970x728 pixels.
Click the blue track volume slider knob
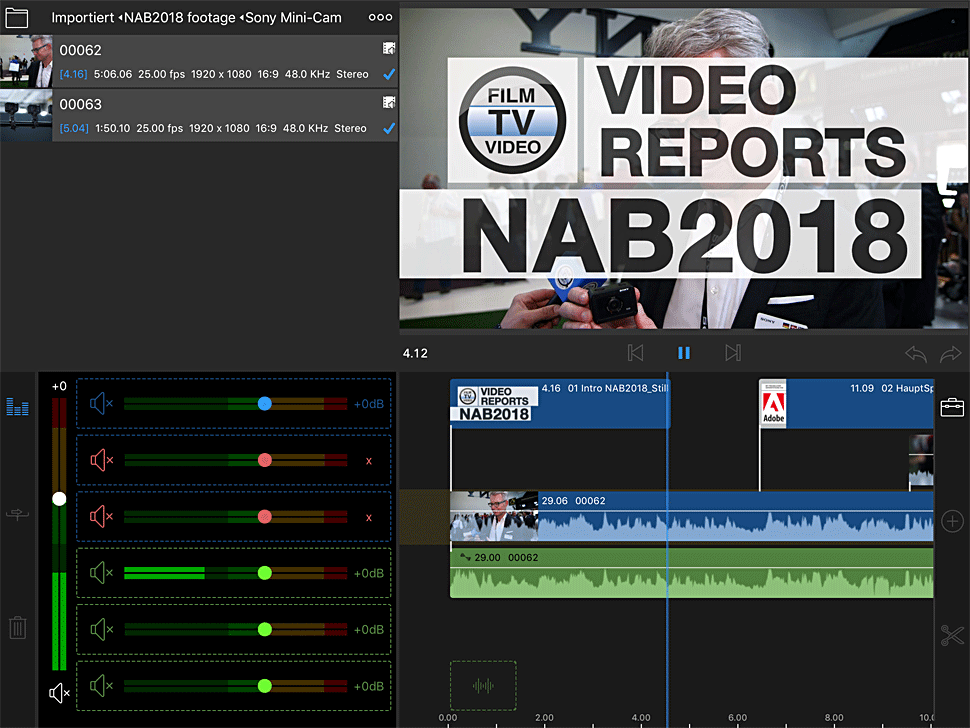click(265, 404)
